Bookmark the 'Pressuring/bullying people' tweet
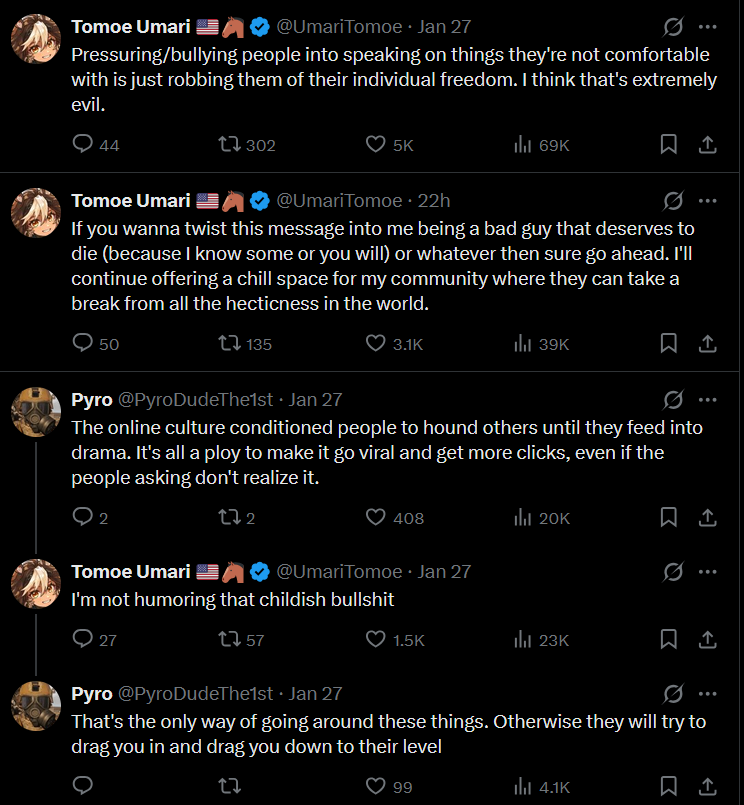 point(669,144)
